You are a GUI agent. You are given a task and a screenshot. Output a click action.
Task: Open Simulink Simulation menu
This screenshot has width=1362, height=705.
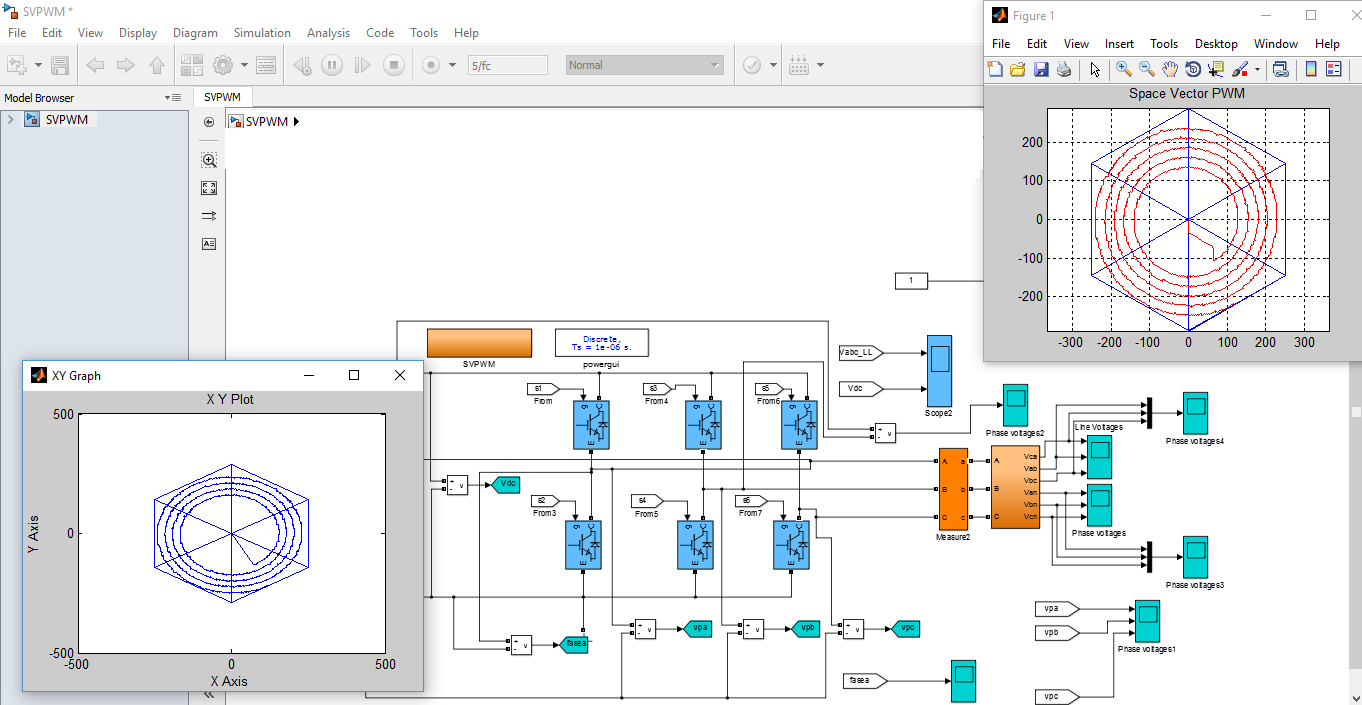click(x=262, y=33)
